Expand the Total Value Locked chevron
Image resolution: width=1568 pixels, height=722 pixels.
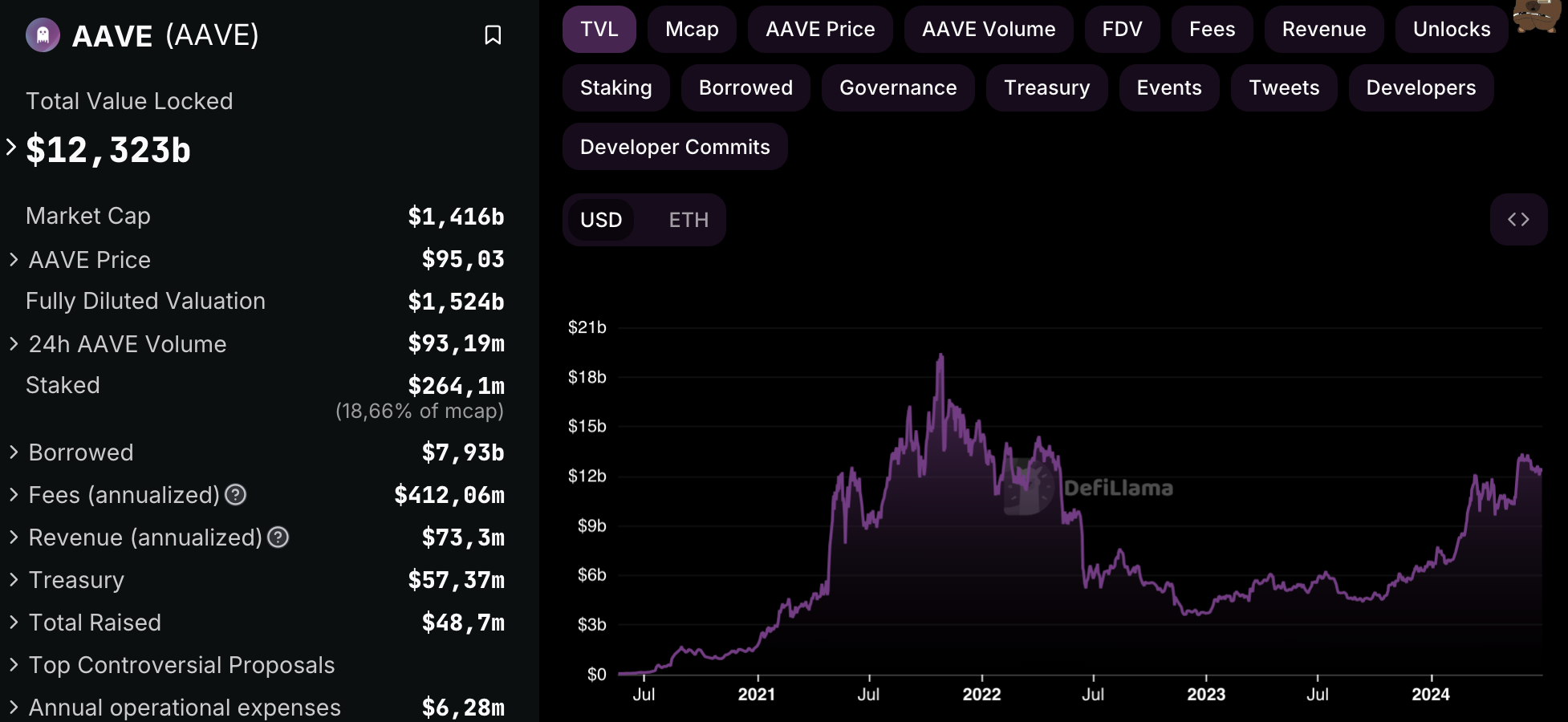tap(11, 148)
